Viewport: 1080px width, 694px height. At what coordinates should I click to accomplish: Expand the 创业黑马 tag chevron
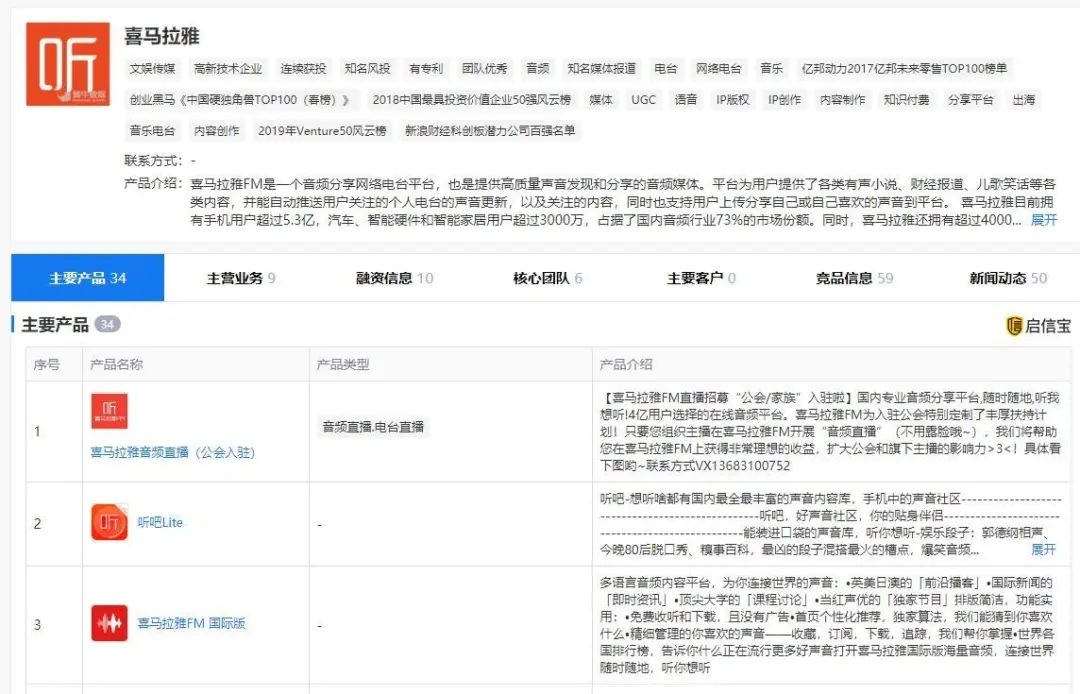click(346, 100)
